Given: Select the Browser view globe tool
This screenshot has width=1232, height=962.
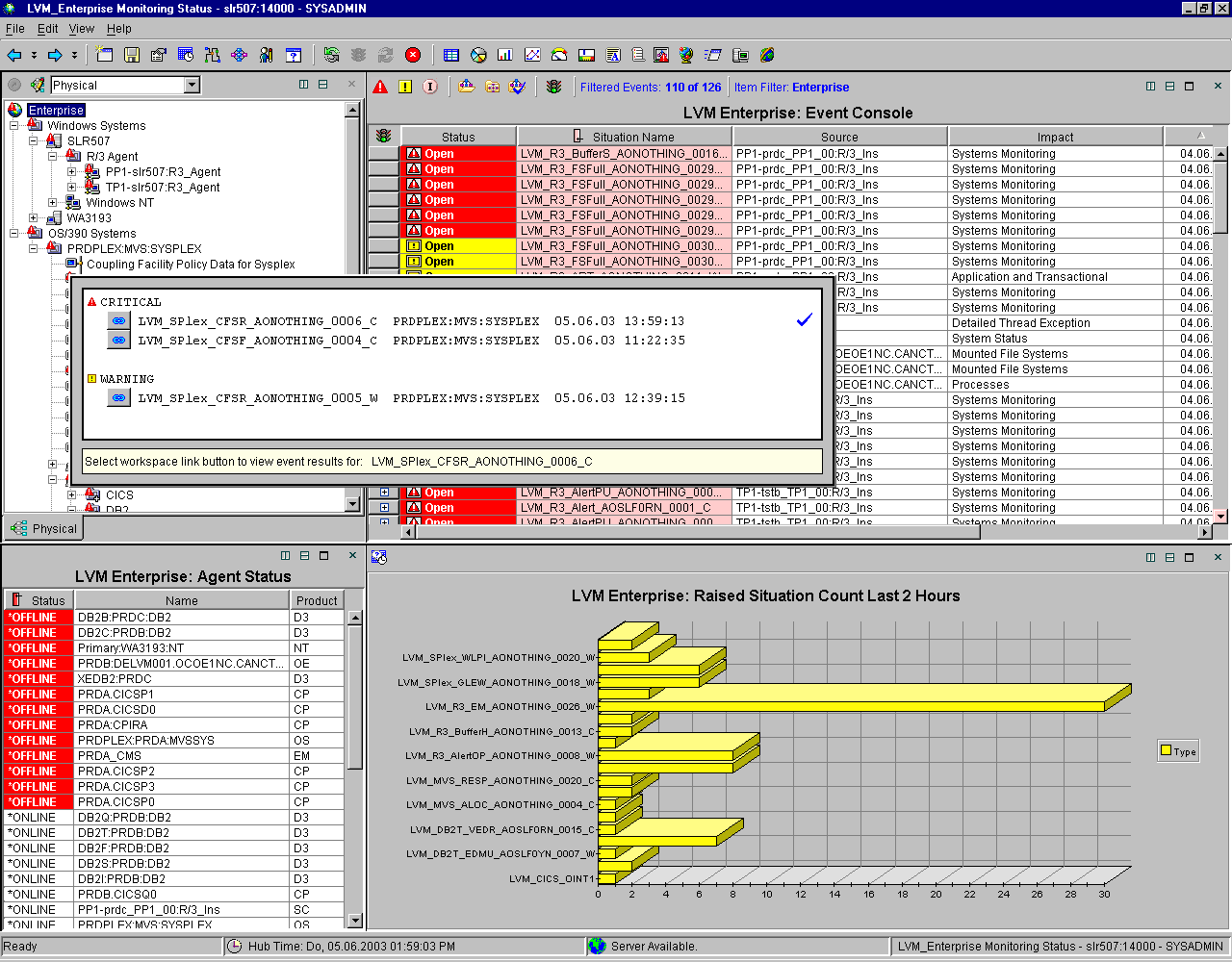Looking at the screenshot, I should tap(686, 55).
